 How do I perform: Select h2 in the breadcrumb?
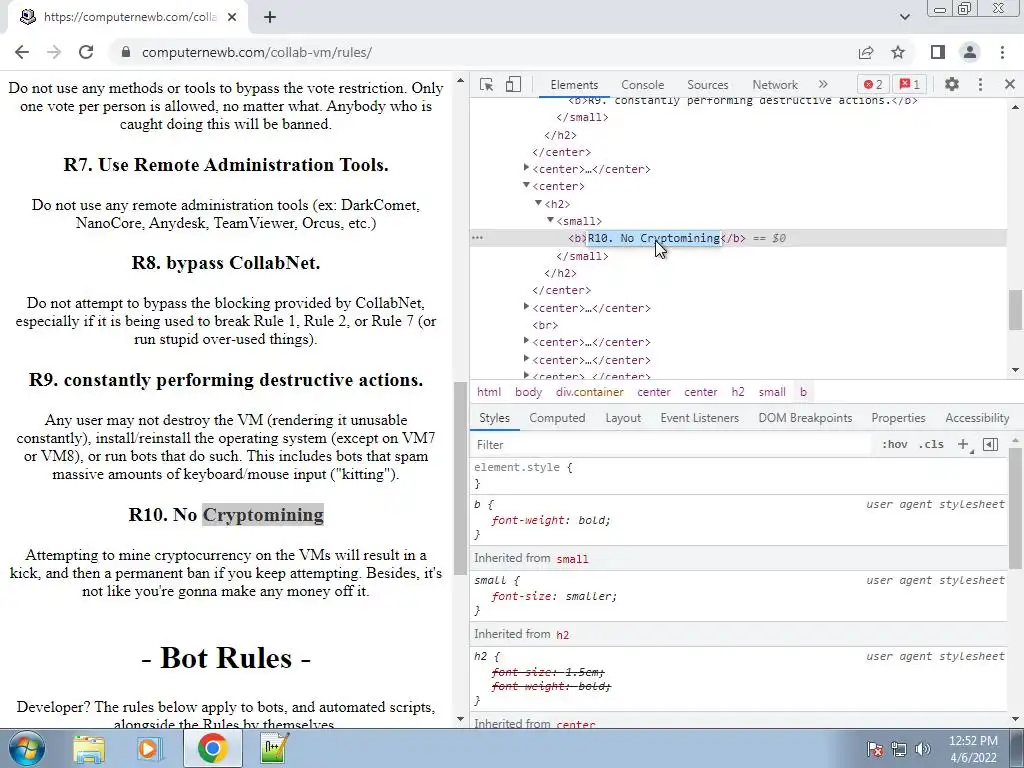point(738,392)
